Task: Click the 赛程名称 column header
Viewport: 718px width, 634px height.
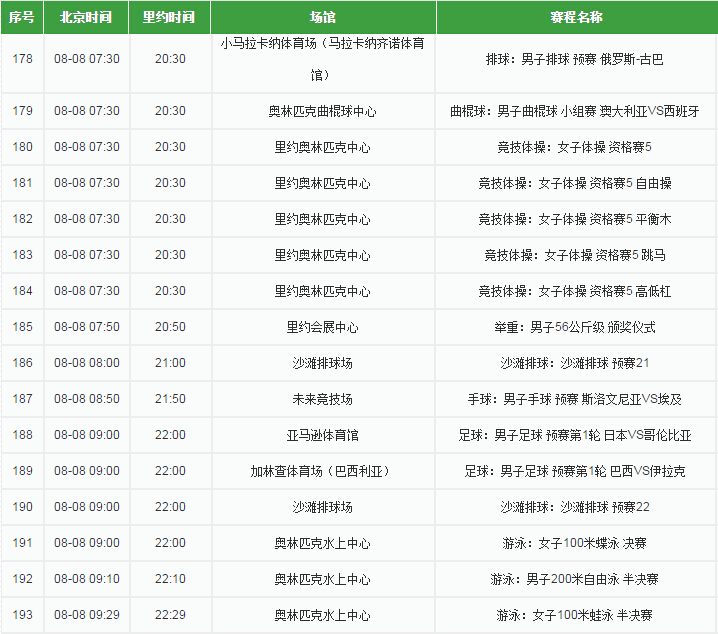Action: pyautogui.click(x=577, y=17)
